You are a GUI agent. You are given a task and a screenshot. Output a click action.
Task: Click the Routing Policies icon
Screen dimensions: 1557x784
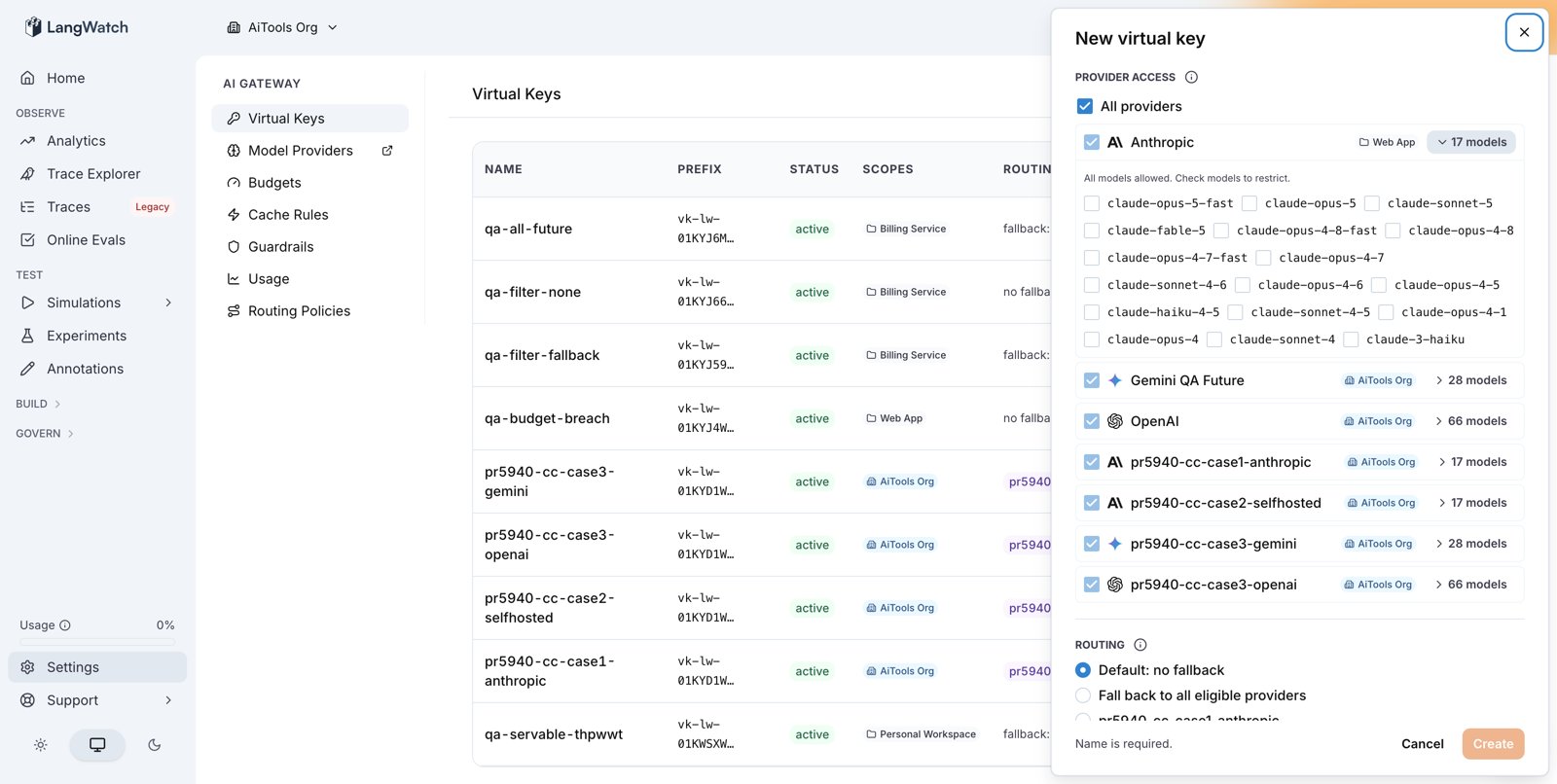coord(234,311)
